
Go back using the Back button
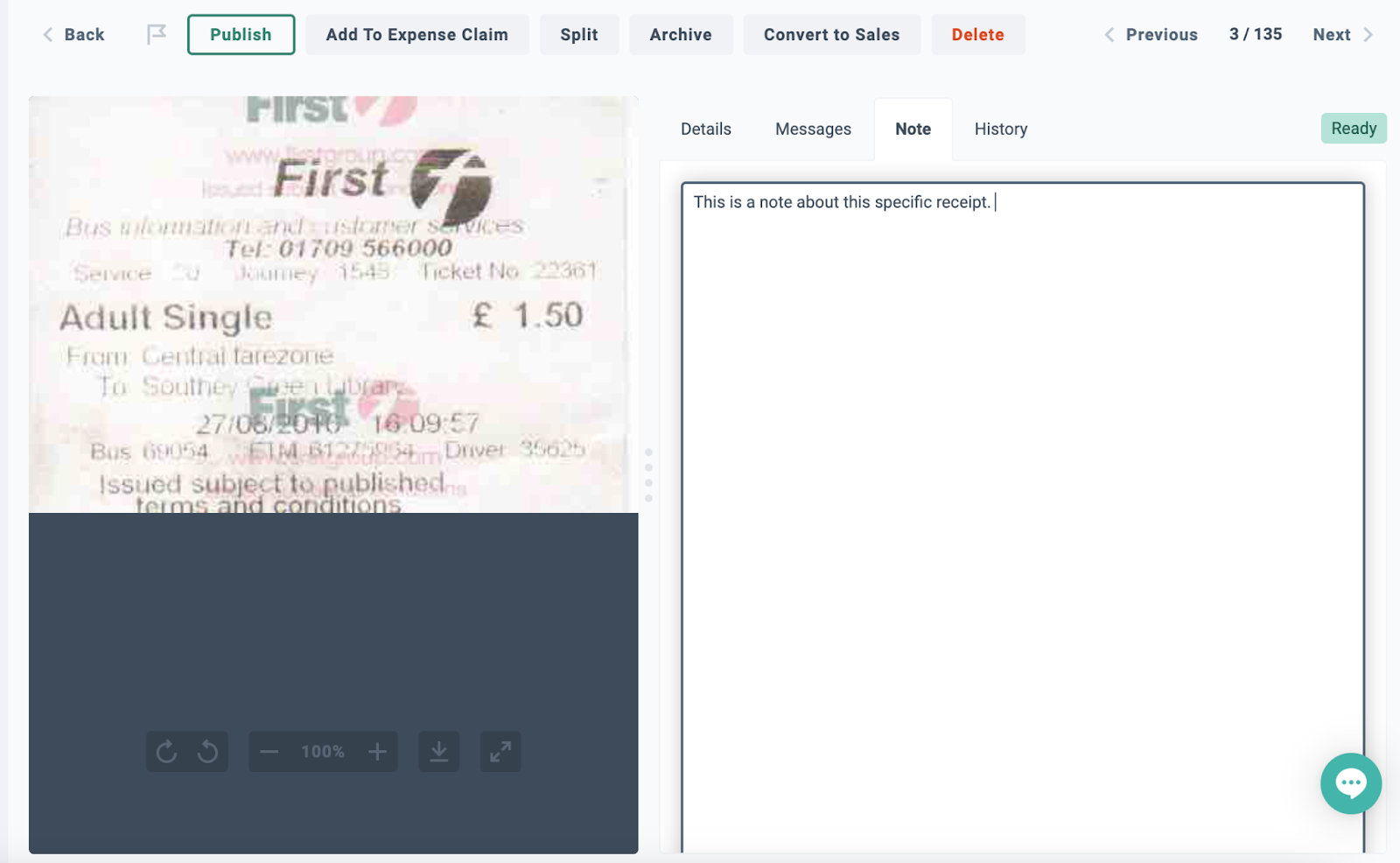73,35
